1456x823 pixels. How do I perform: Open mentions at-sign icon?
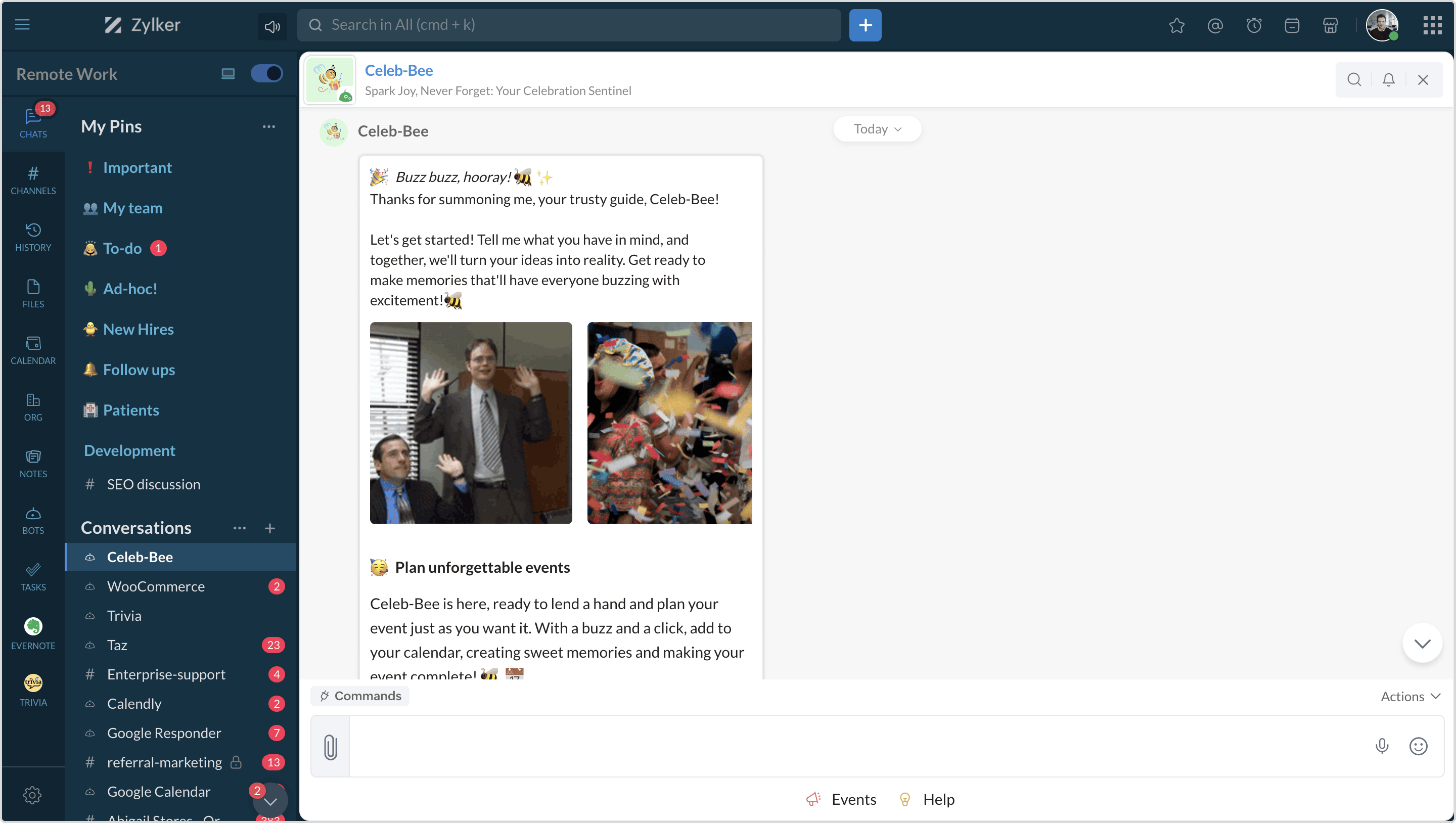(1215, 25)
